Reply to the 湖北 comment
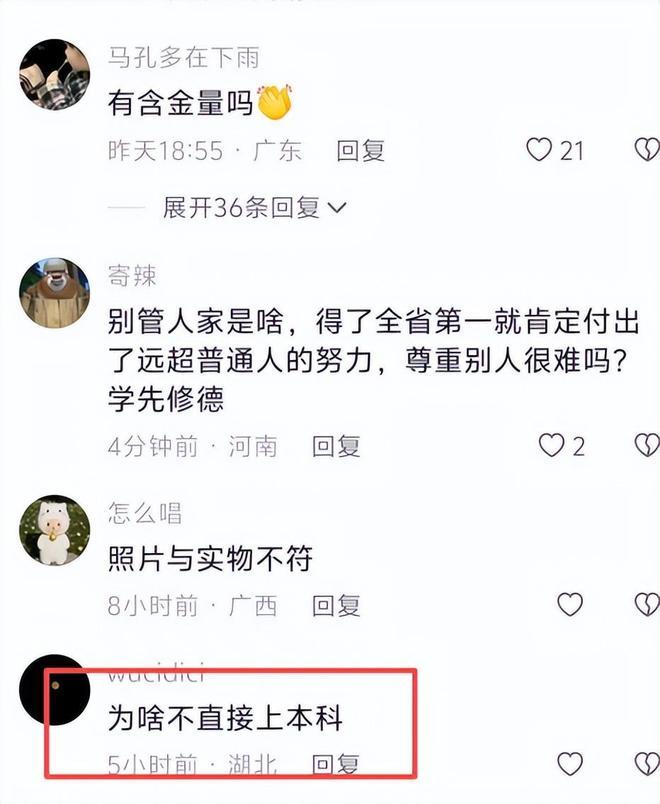This screenshot has width=660, height=804. point(336,765)
